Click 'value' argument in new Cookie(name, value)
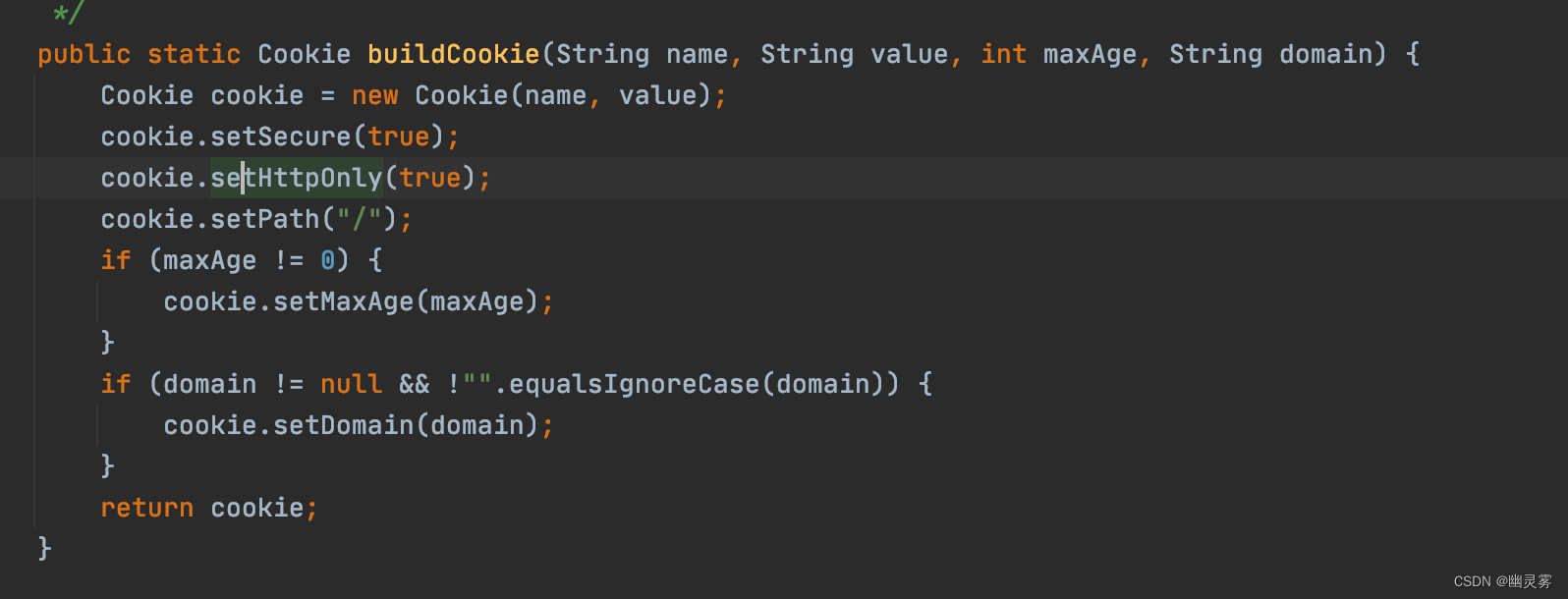This screenshot has height=599, width=1568. [658, 95]
